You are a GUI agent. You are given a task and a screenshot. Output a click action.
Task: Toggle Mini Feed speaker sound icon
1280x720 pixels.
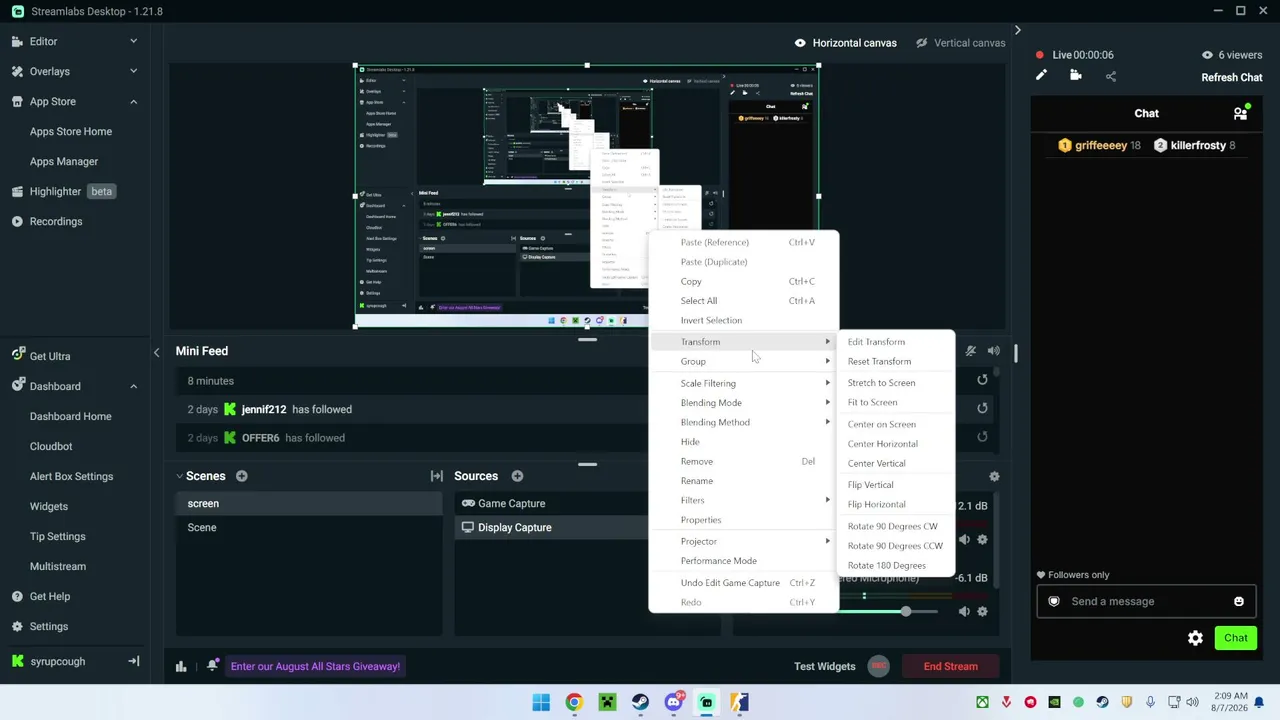click(x=994, y=351)
